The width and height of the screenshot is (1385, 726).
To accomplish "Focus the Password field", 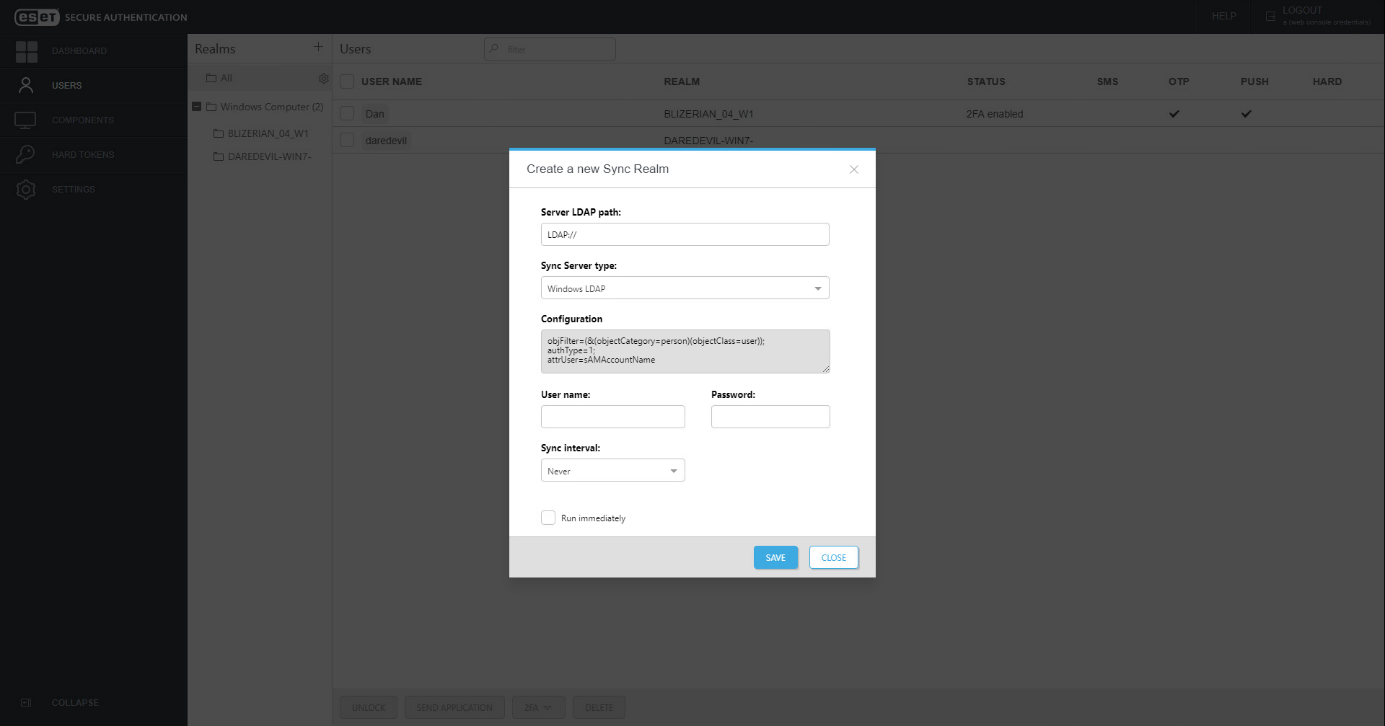I will pos(770,416).
